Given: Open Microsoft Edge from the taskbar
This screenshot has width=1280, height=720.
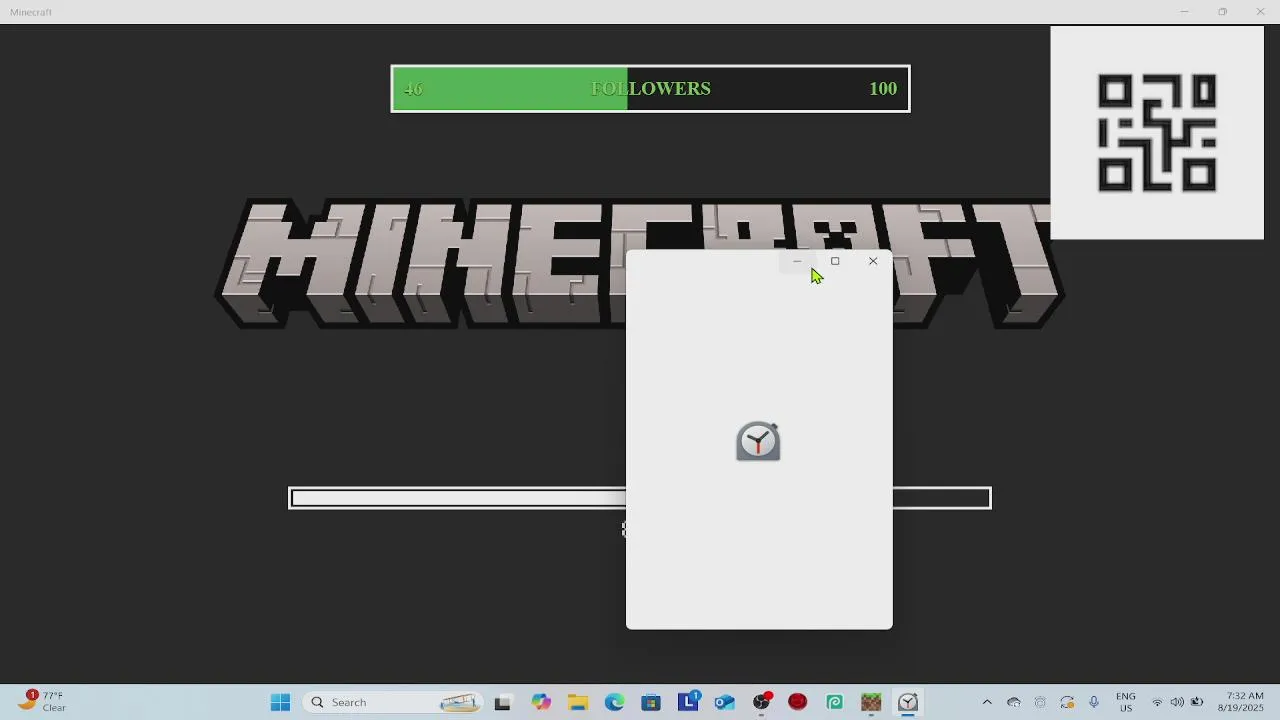Looking at the screenshot, I should point(614,702).
